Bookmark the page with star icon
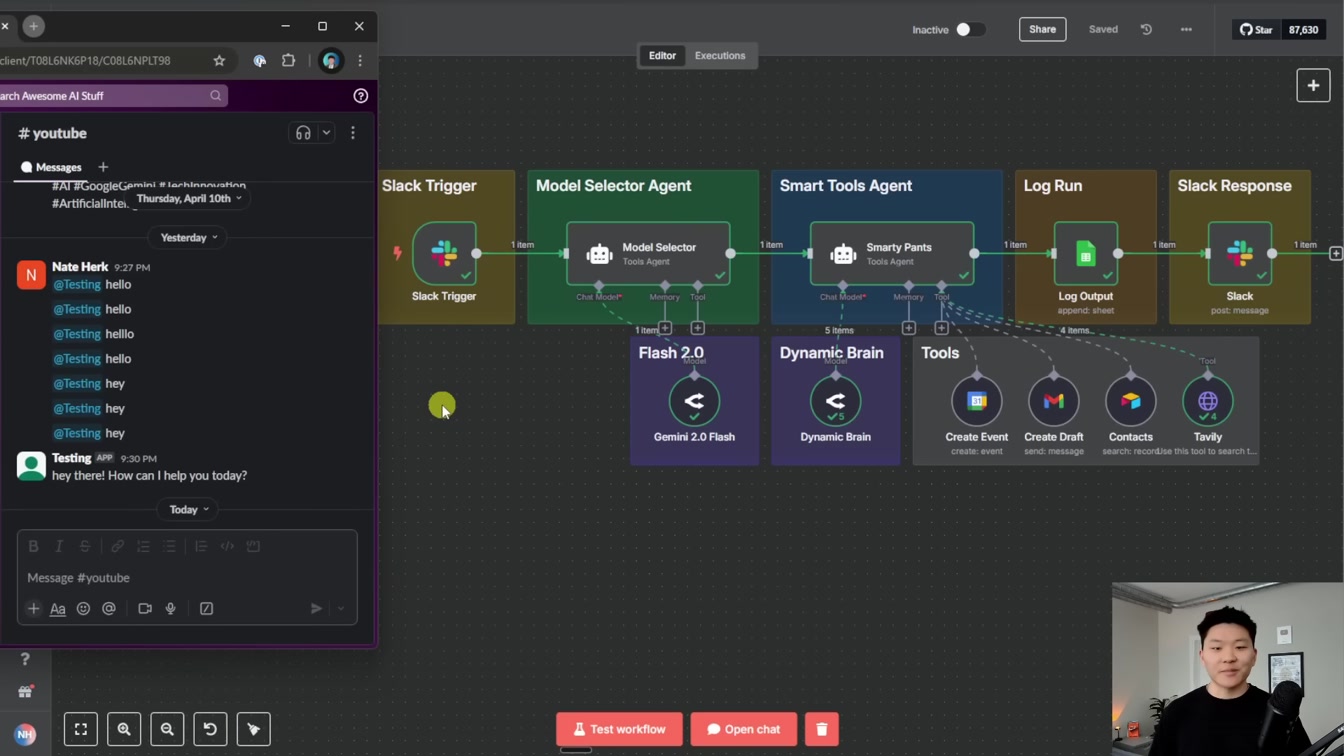This screenshot has height=756, width=1344. 219,61
